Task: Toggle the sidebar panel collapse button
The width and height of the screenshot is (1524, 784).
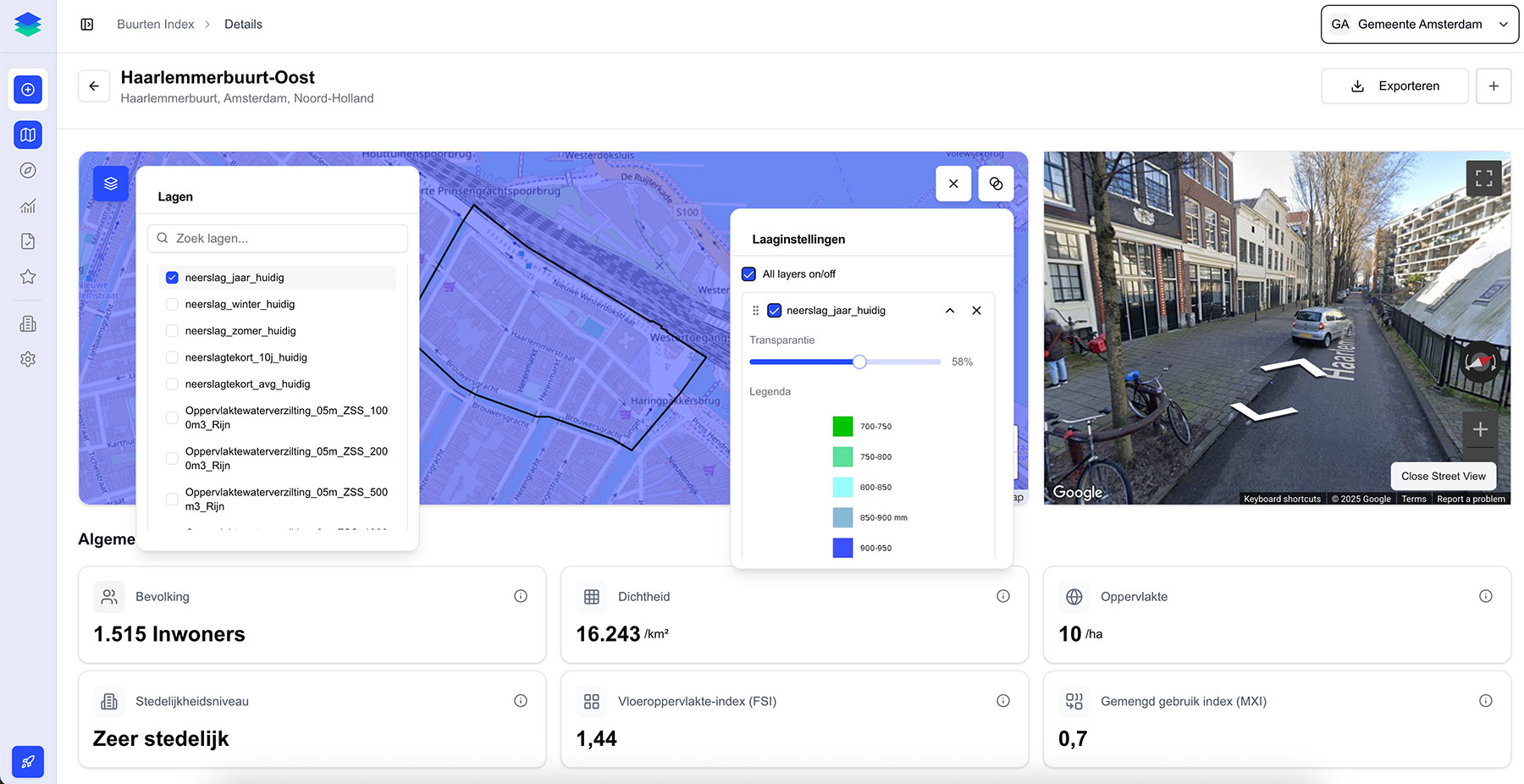Action: (86, 25)
